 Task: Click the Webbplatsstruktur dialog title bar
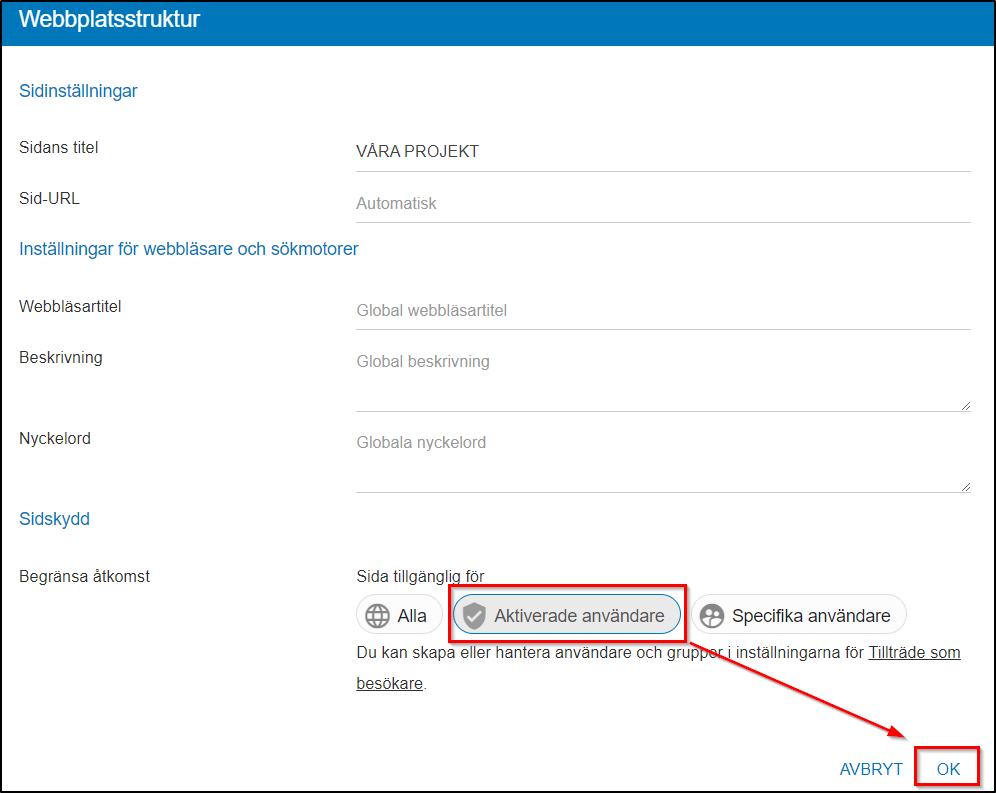point(498,20)
